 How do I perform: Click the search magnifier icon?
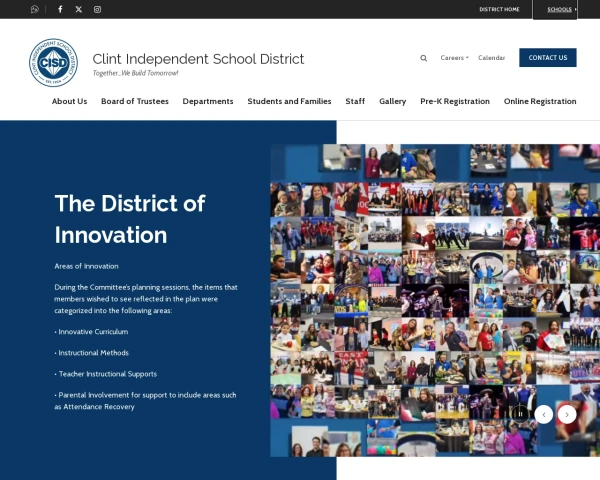point(423,58)
